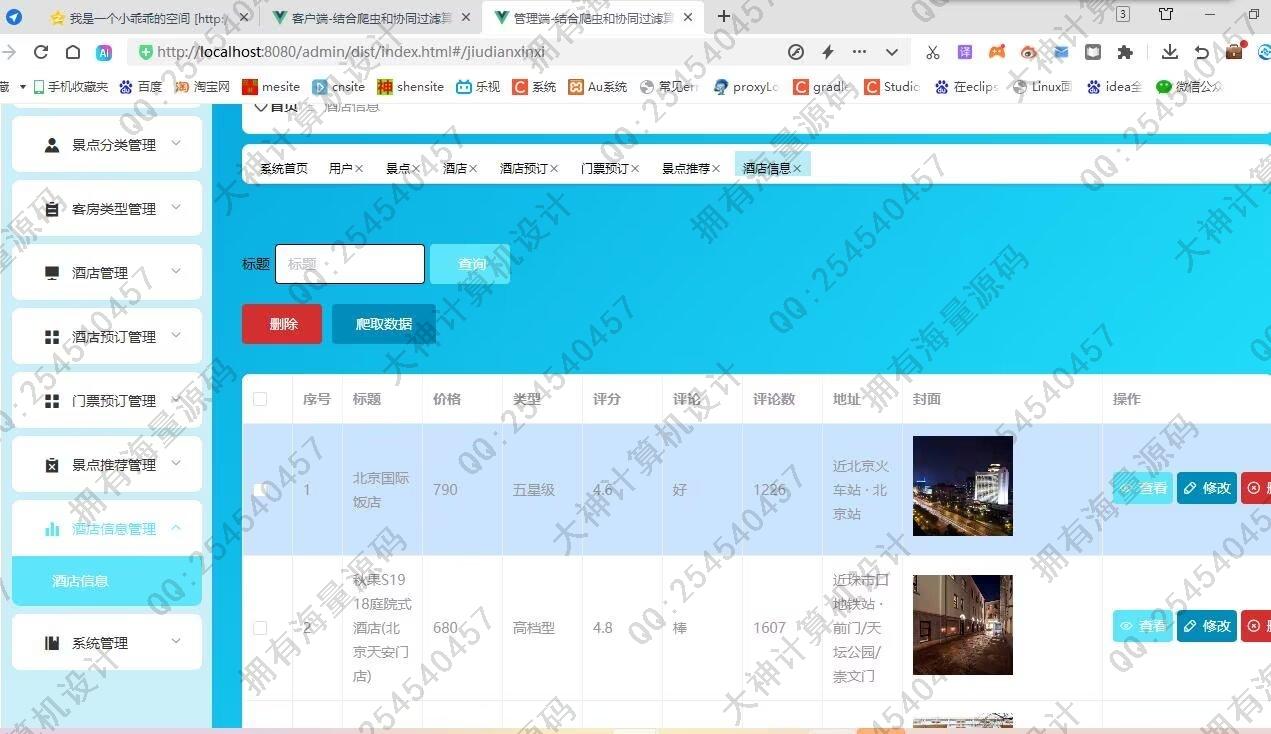Expand 景点推荐管理 sidebar menu
Screen dimensions: 1271x734
(x=107, y=465)
